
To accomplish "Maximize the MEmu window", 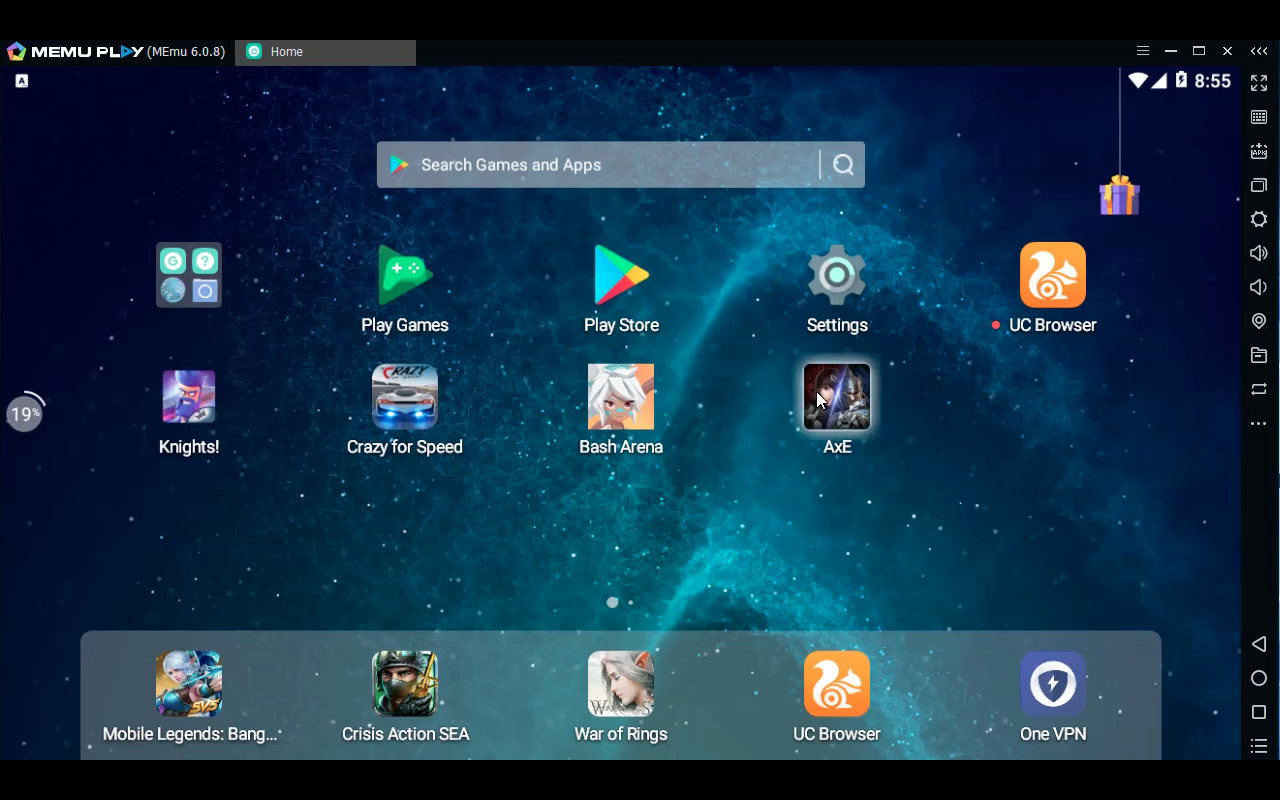I will (x=1199, y=51).
